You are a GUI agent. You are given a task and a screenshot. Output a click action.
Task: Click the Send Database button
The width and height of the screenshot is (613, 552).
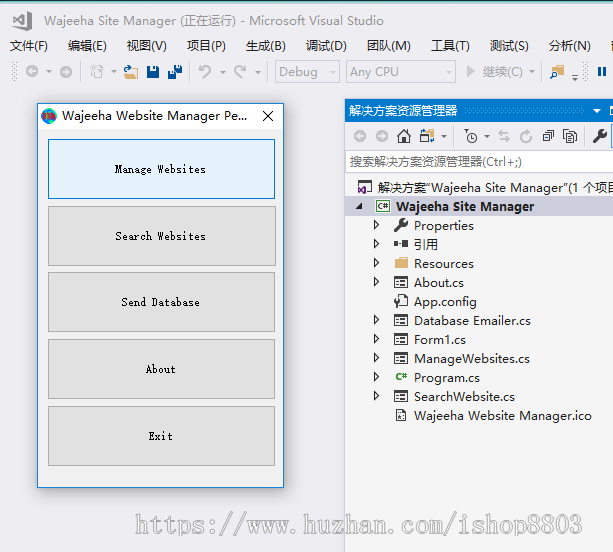pyautogui.click(x=161, y=302)
